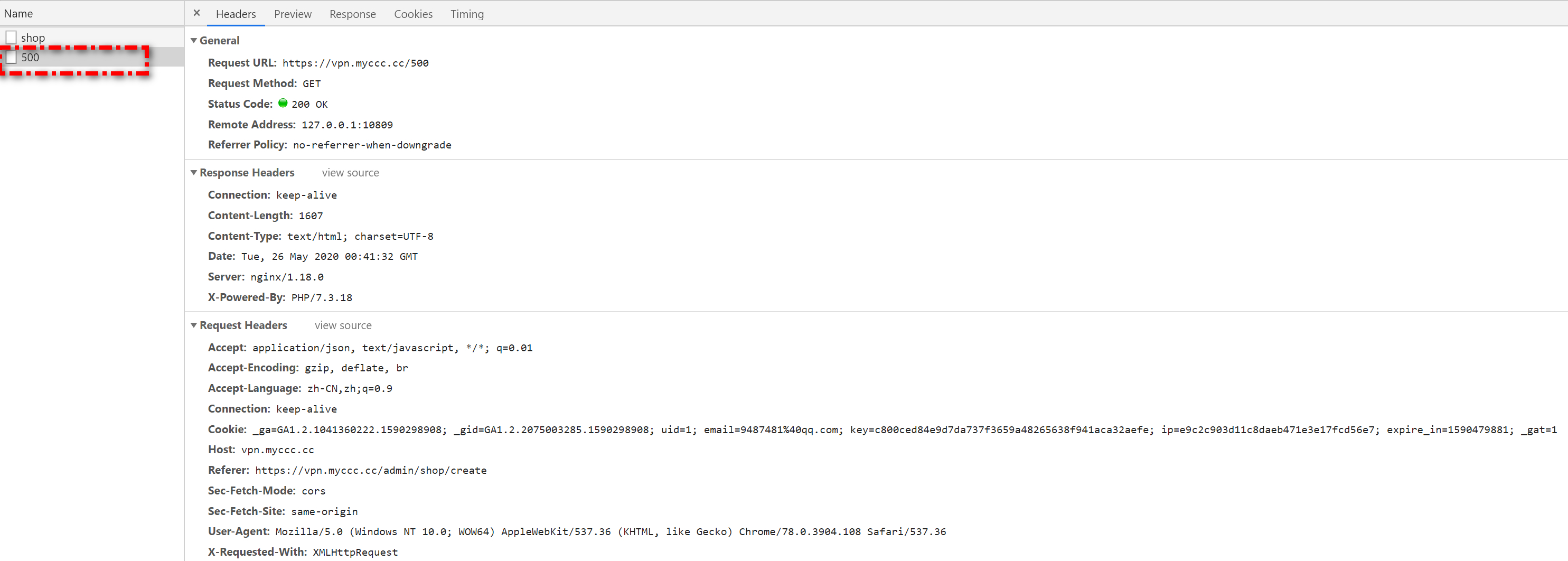
Task: Switch to the Preview tab
Action: [x=293, y=14]
